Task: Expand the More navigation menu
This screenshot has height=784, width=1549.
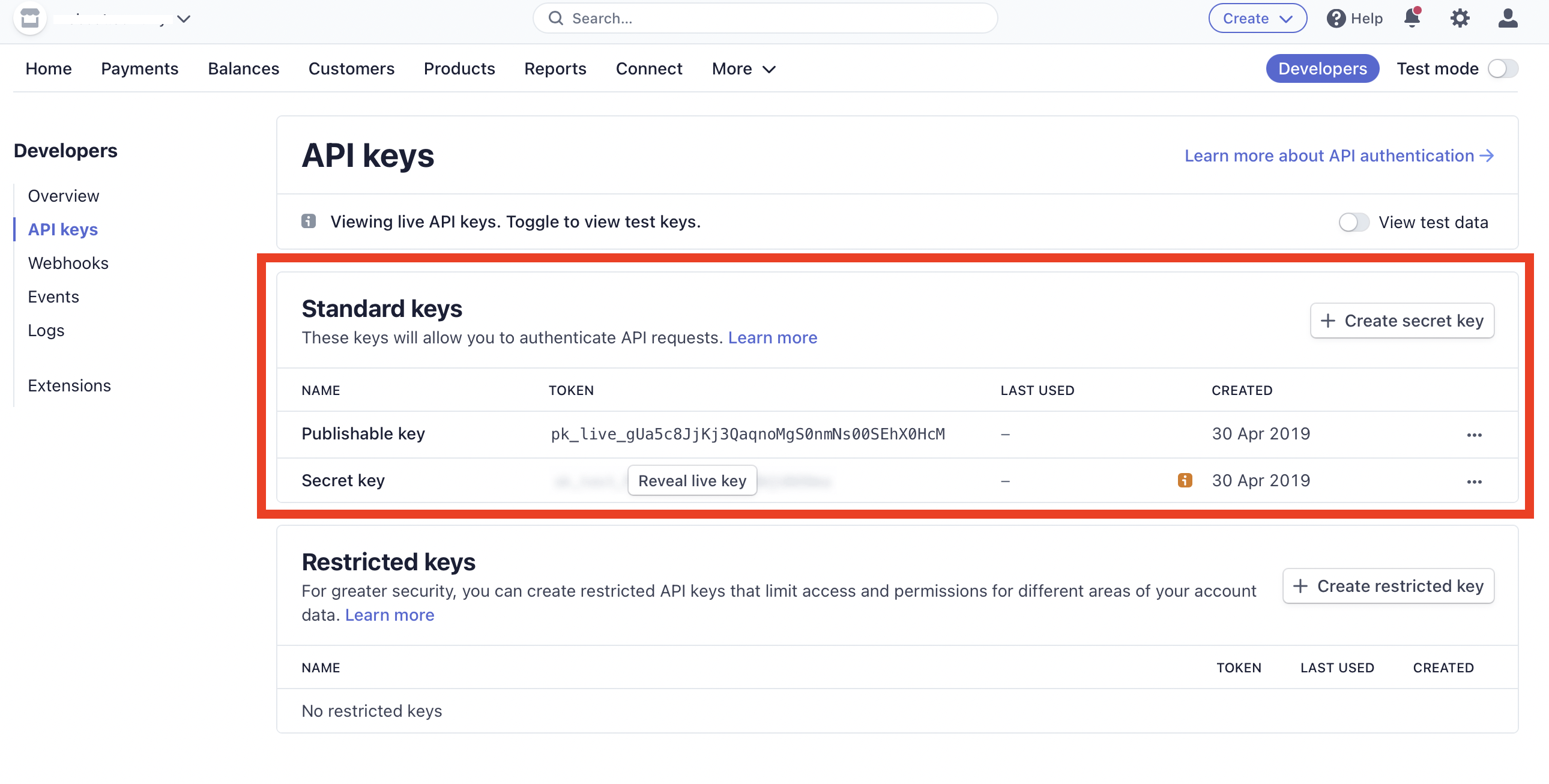Action: point(743,68)
